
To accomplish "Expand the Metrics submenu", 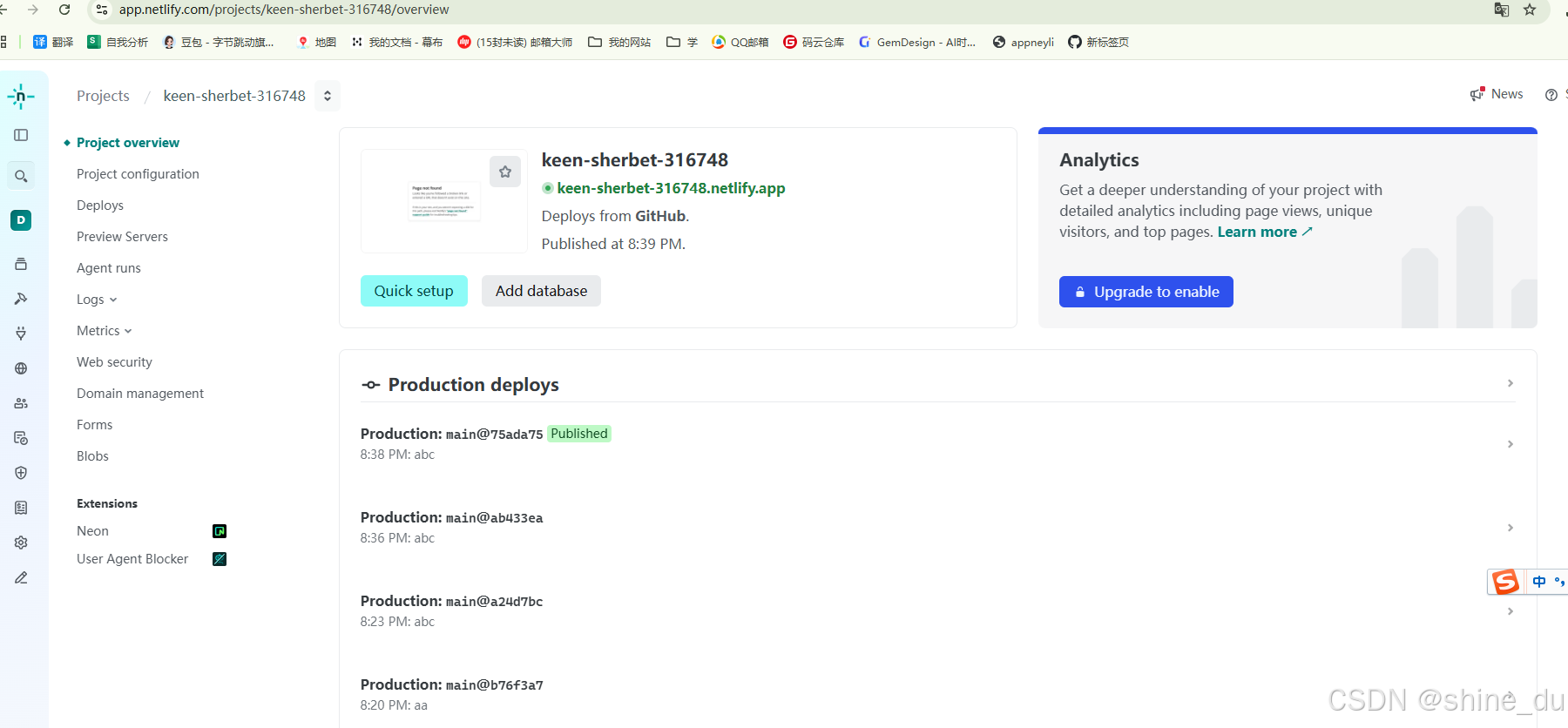I will 105,331.
